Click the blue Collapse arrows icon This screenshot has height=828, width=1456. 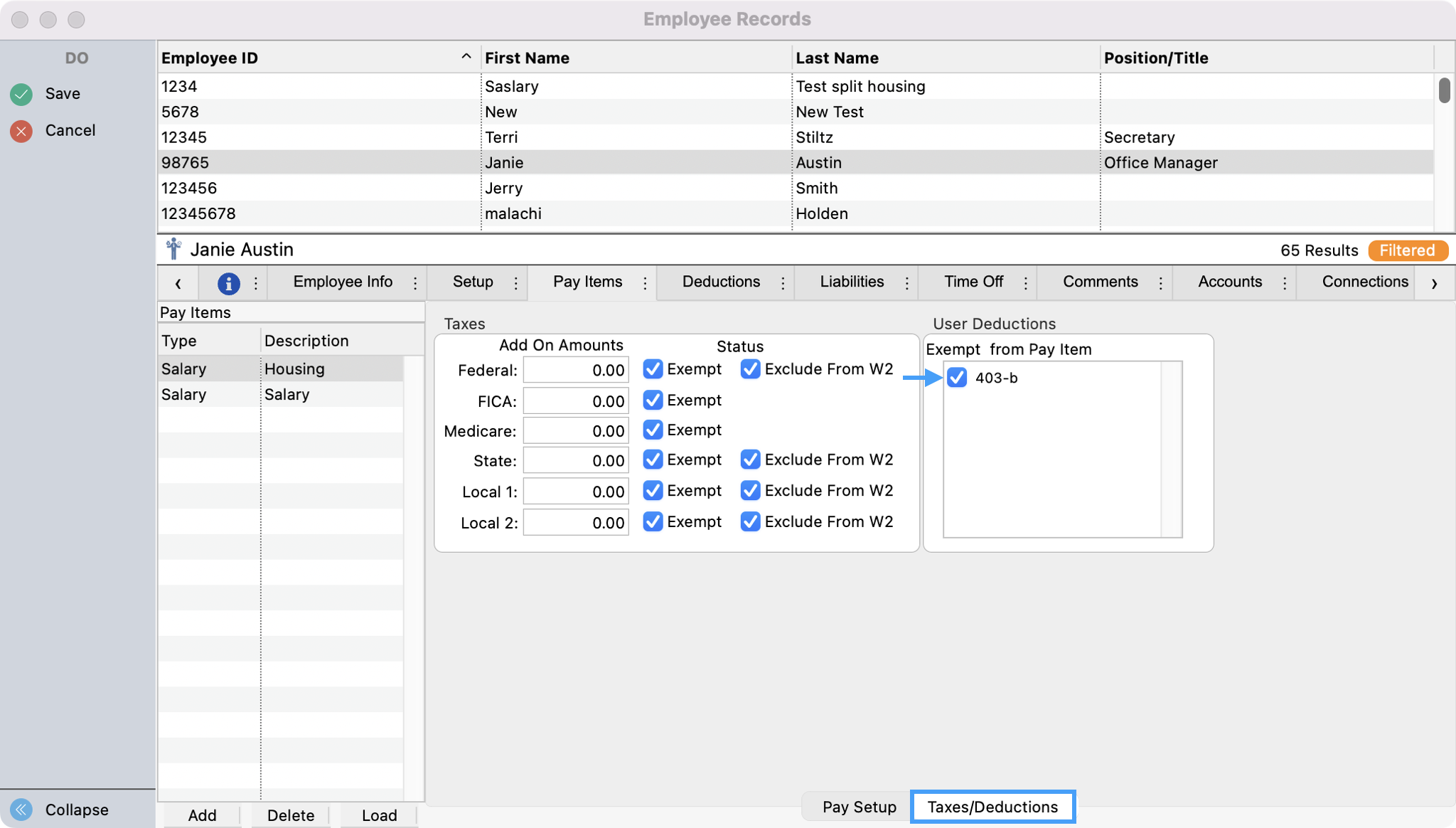21,810
